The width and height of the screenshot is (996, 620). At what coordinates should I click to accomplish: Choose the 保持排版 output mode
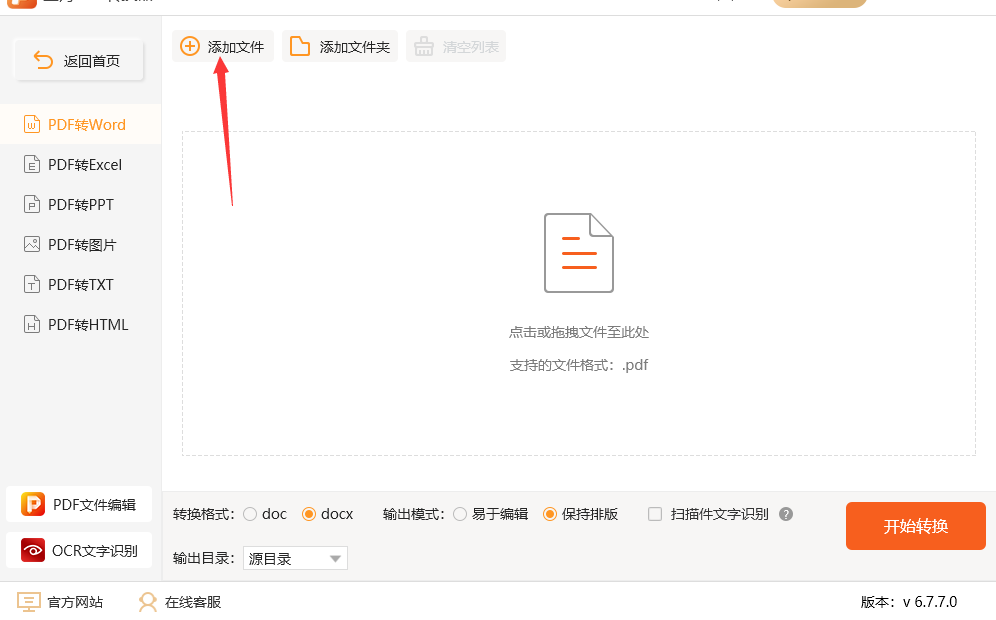(549, 514)
